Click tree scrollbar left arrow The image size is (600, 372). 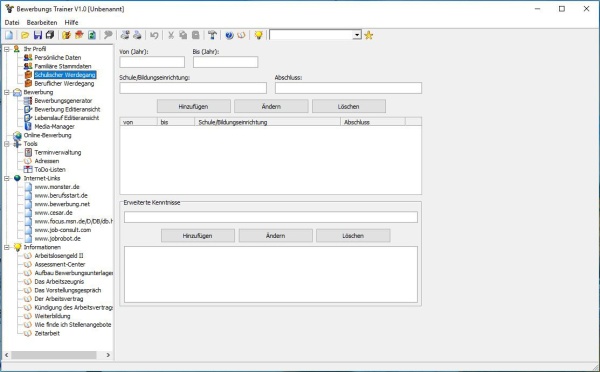[6, 355]
